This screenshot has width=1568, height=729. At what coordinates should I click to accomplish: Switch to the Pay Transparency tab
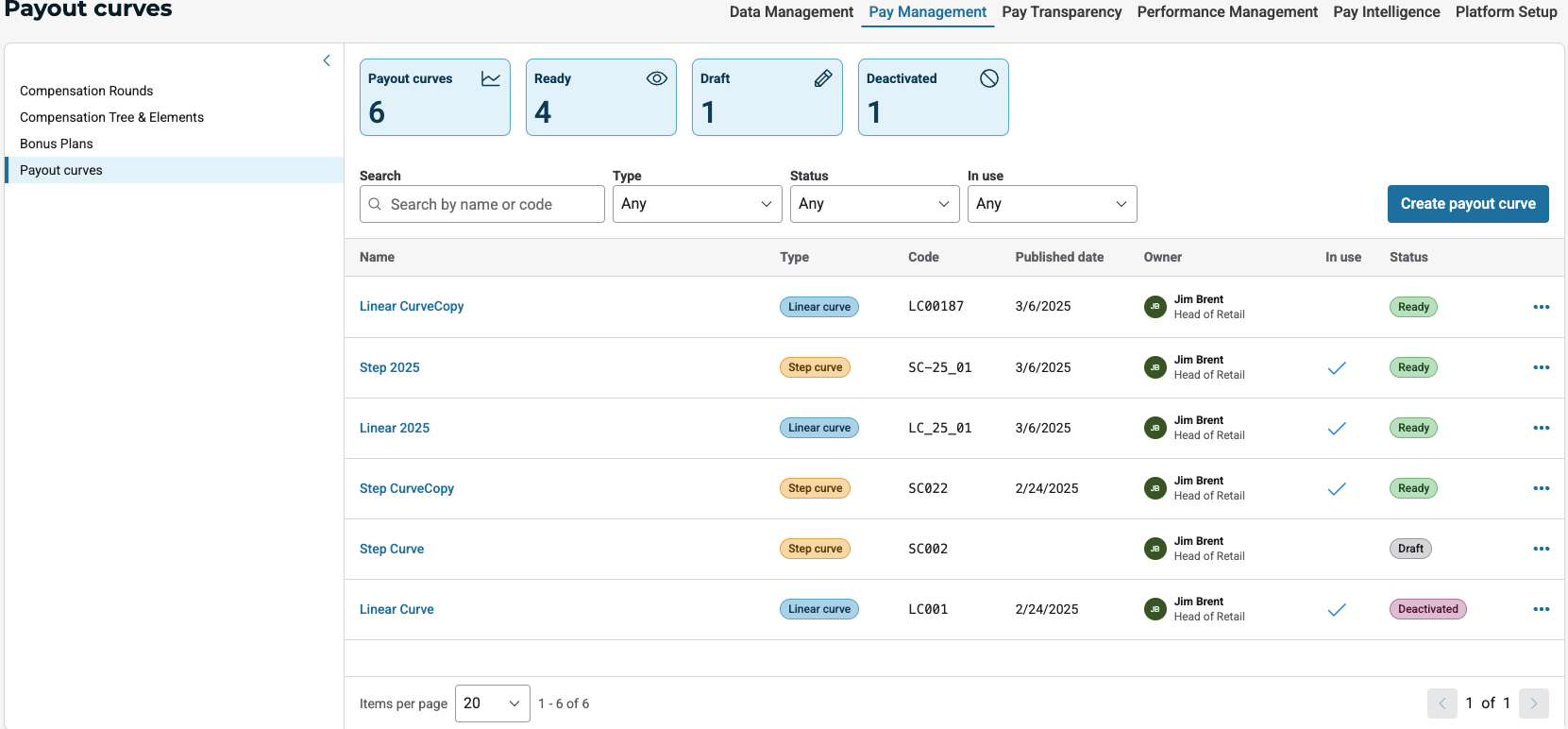pos(1061,12)
